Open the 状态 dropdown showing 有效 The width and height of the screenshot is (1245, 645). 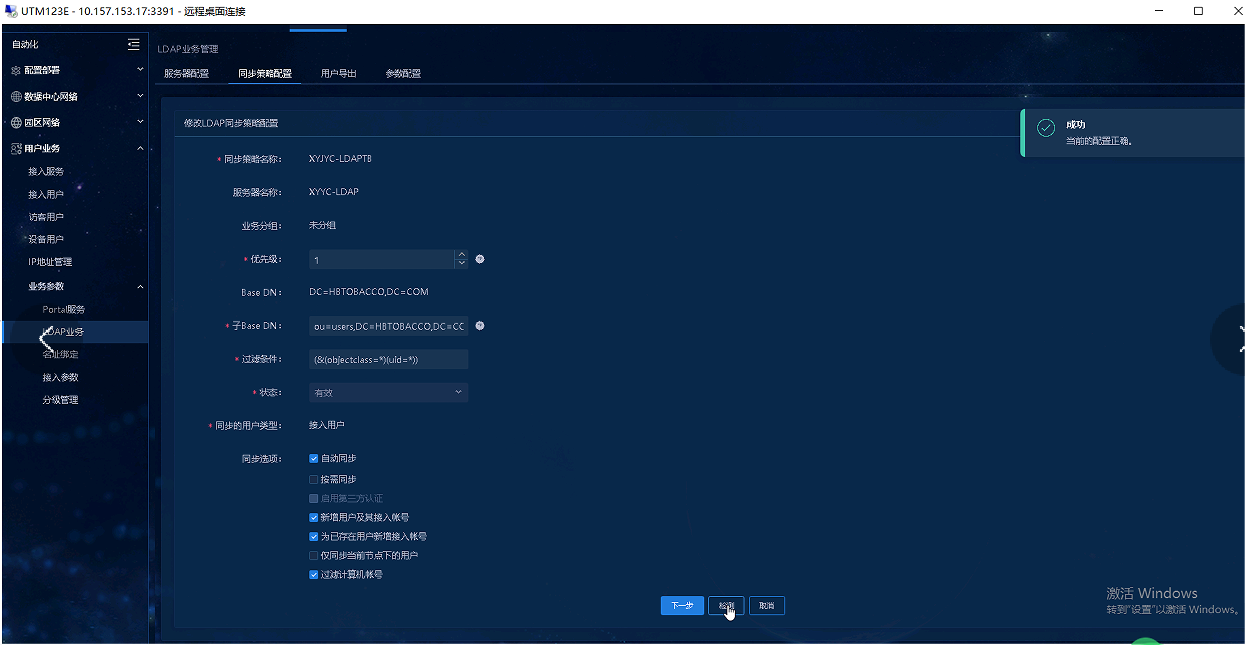click(389, 393)
